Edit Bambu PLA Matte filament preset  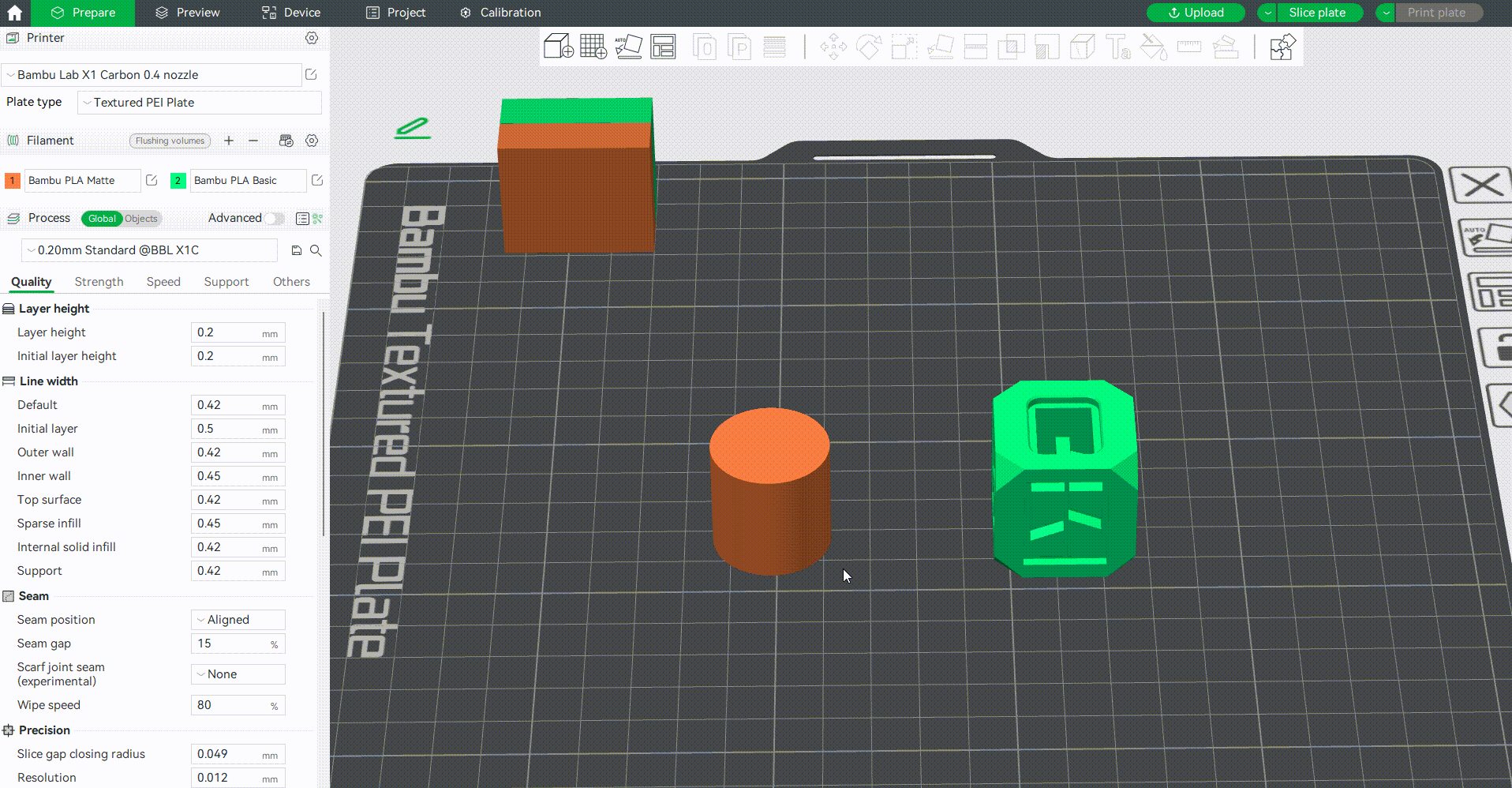pos(152,180)
